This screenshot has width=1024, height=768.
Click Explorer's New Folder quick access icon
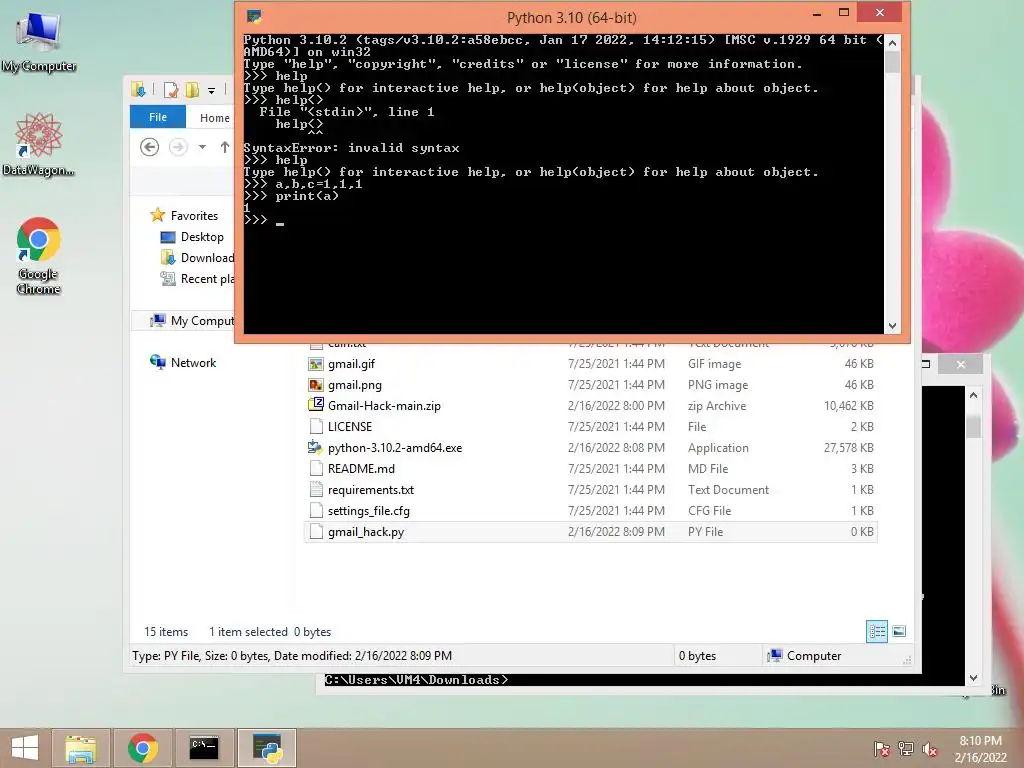[x=192, y=90]
